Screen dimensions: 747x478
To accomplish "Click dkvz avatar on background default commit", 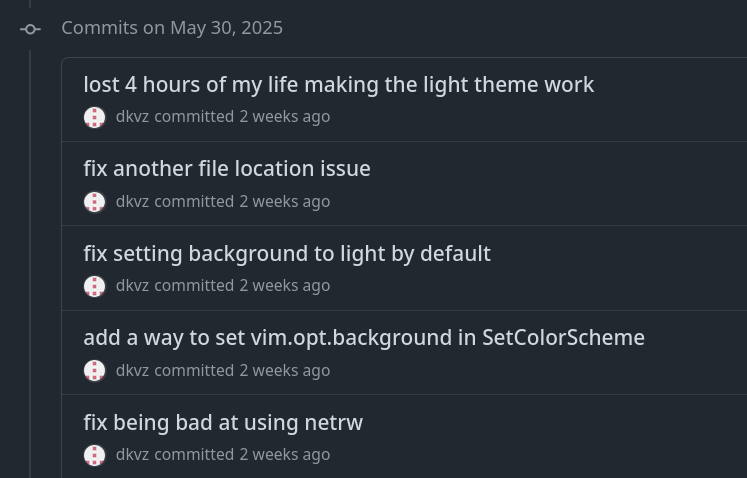I will (95, 286).
